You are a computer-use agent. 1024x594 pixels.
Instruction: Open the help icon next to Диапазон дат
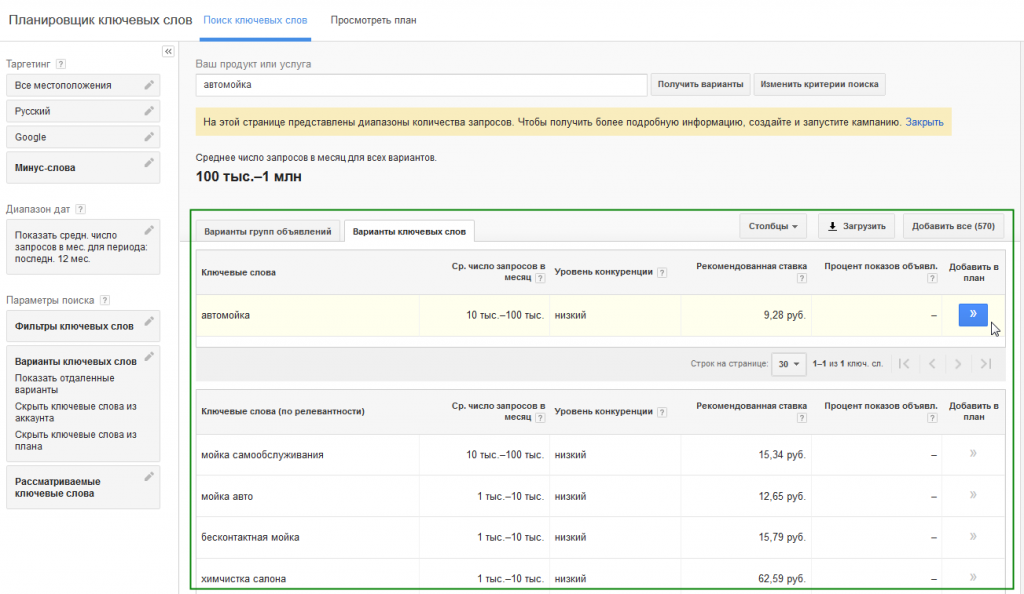click(80, 209)
